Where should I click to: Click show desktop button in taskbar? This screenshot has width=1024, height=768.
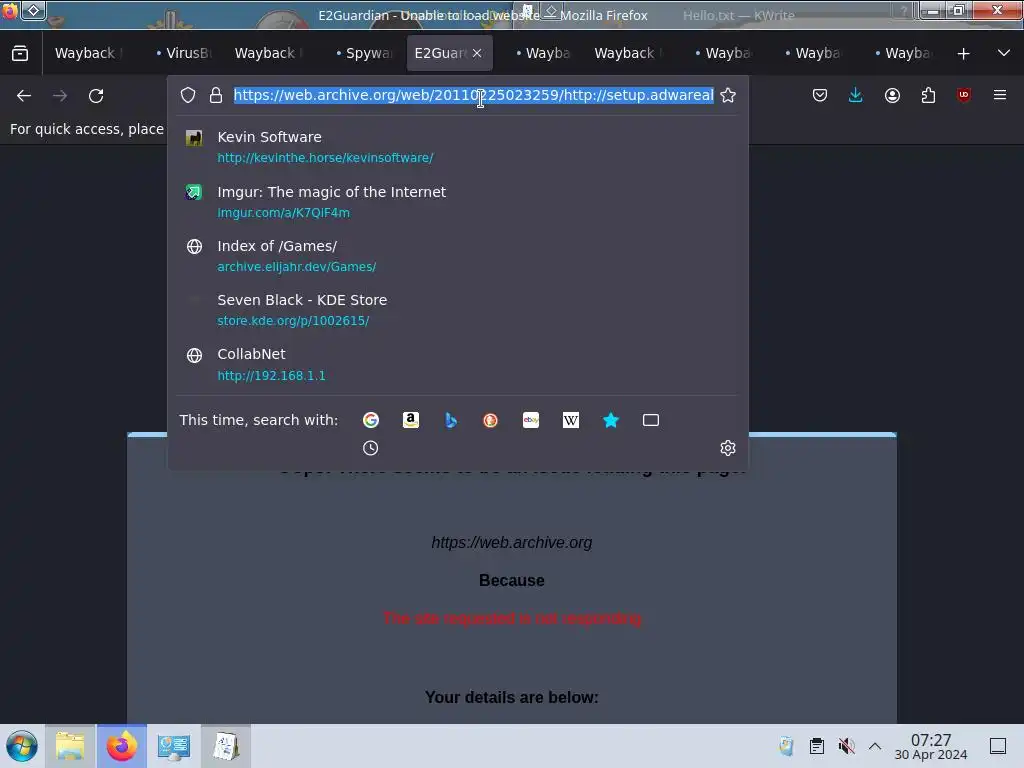click(x=998, y=746)
